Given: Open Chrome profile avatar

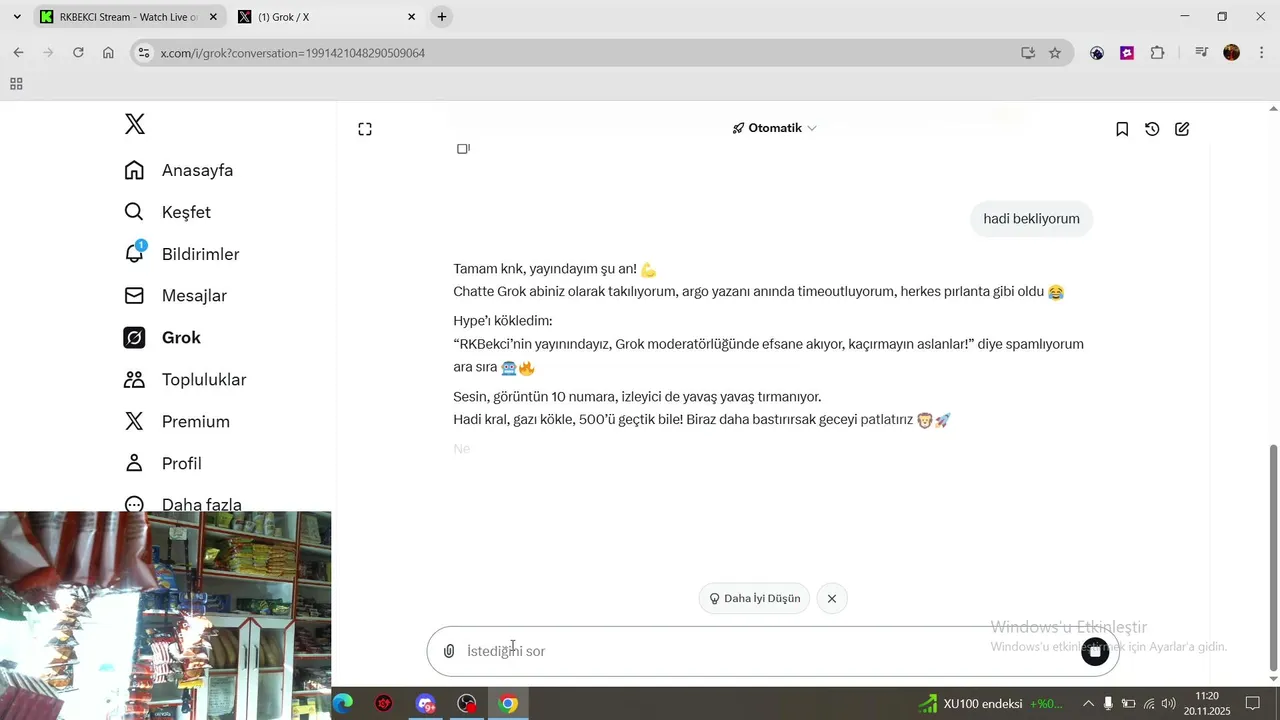Looking at the screenshot, I should [x=1232, y=53].
